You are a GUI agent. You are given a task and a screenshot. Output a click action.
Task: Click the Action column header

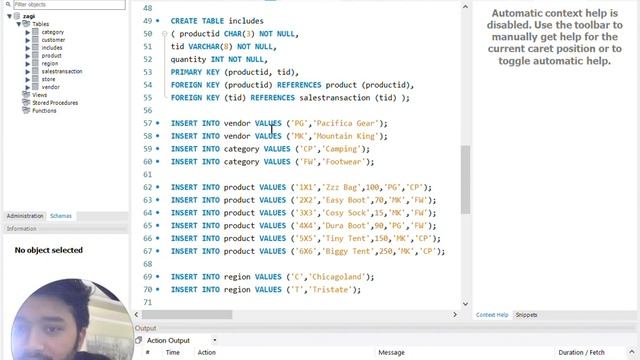[x=207, y=353]
